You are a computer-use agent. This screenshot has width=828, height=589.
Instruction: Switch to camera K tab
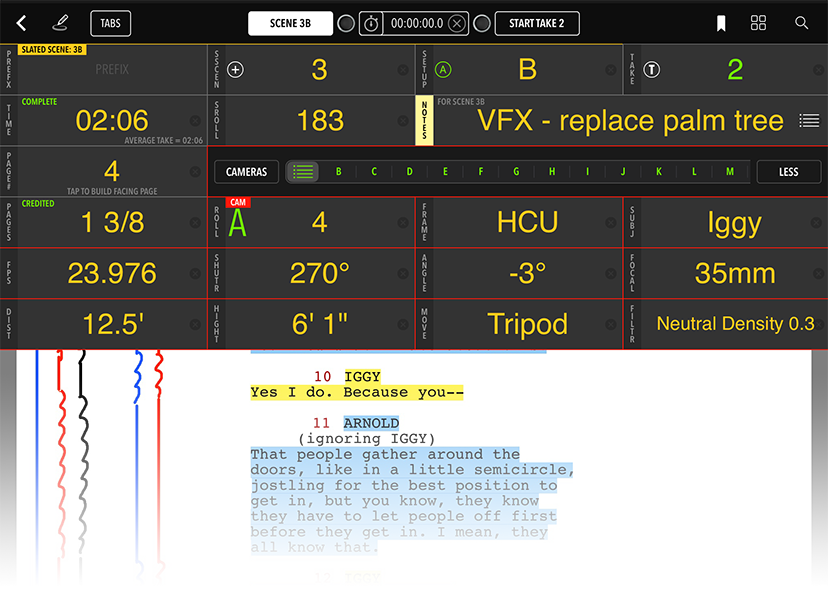[x=658, y=172]
